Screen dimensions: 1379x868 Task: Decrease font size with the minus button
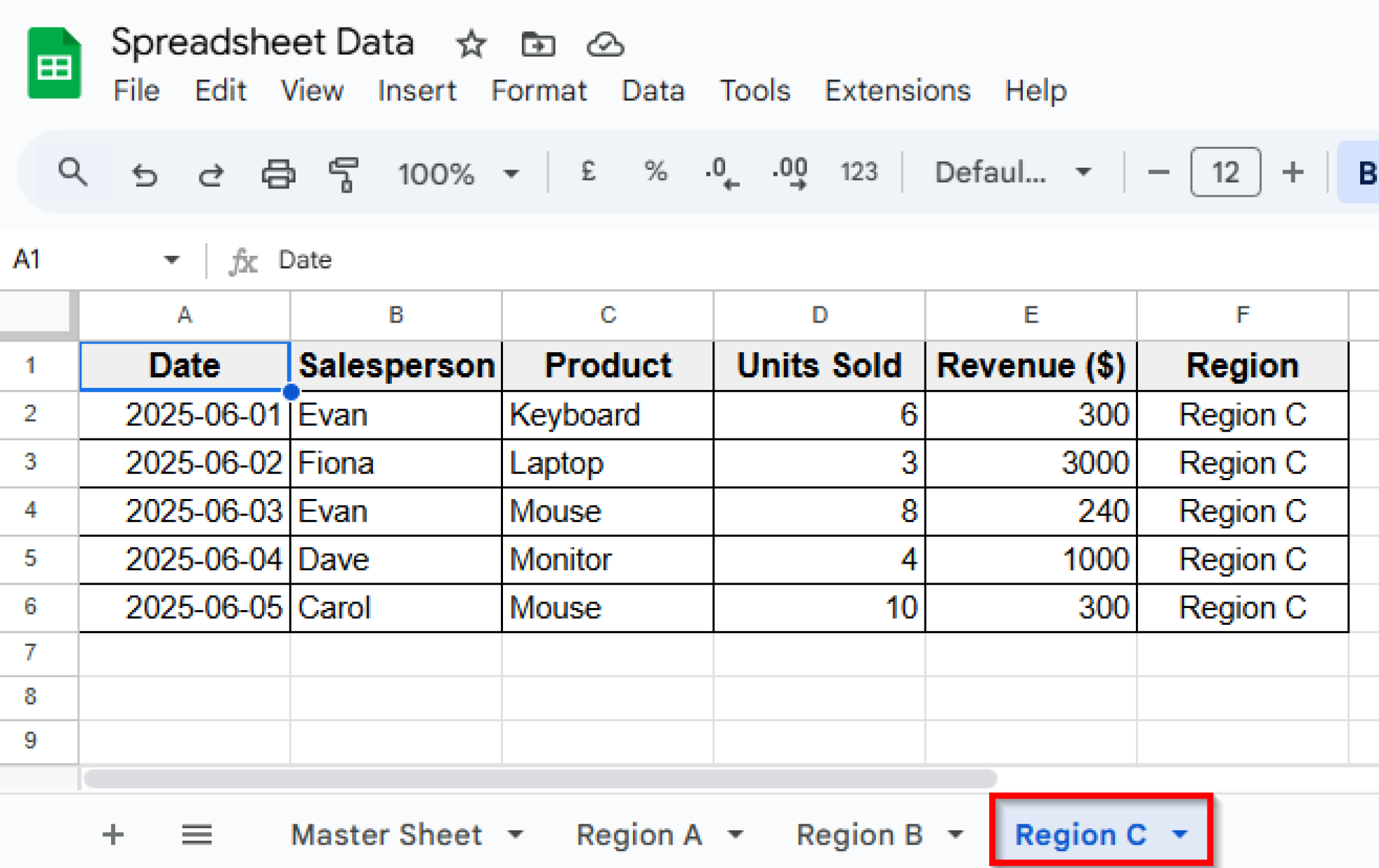[1158, 173]
